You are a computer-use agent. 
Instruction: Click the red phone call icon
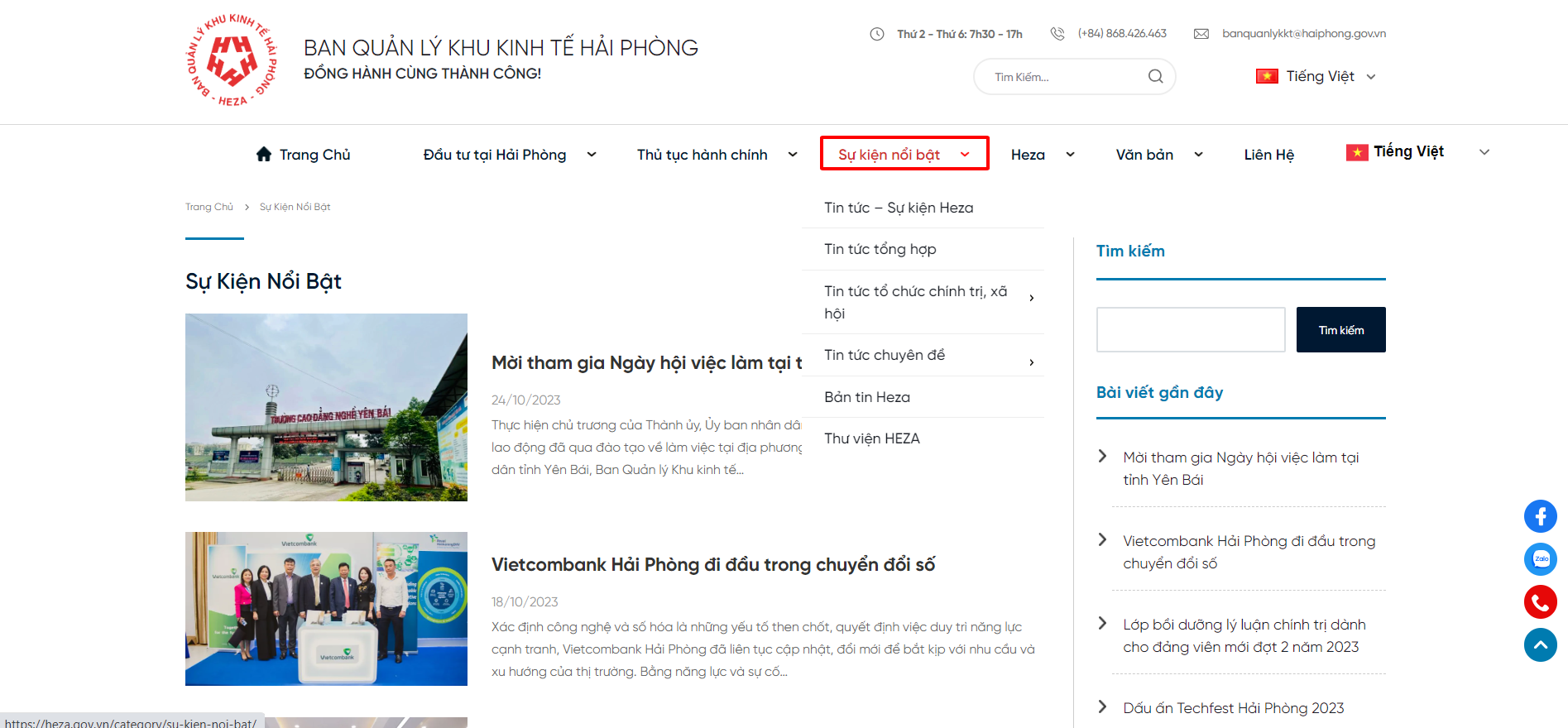click(x=1540, y=602)
